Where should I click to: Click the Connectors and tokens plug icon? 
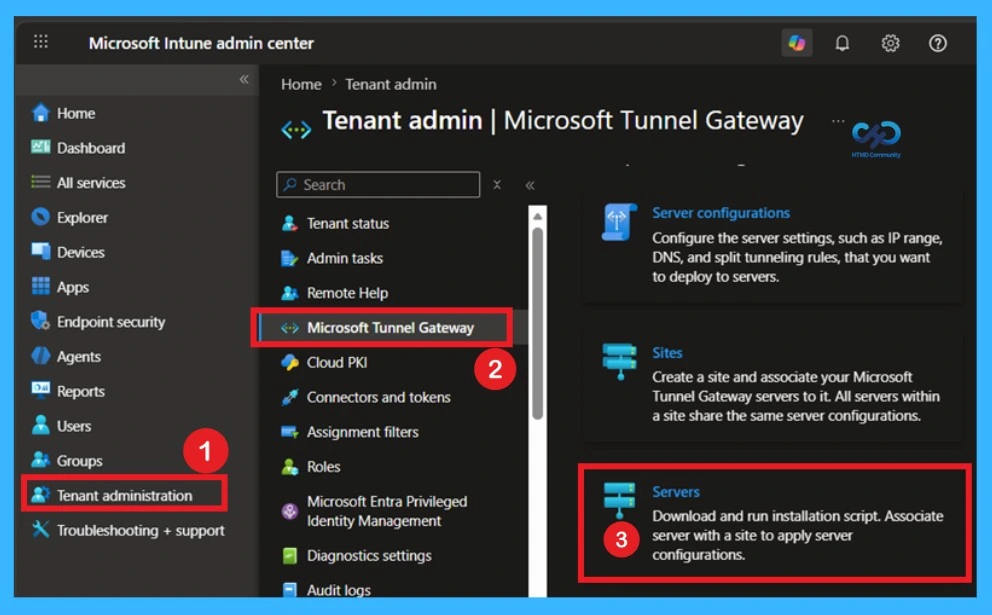(290, 397)
